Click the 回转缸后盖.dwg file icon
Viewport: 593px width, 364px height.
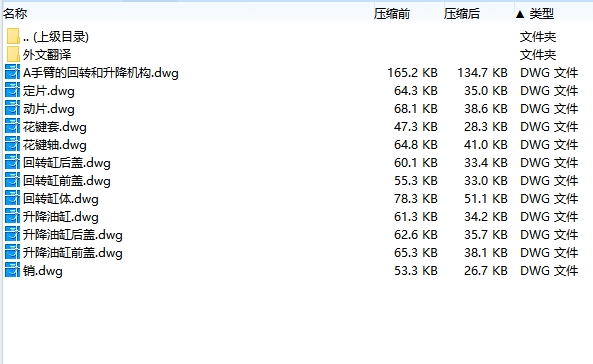point(12,162)
